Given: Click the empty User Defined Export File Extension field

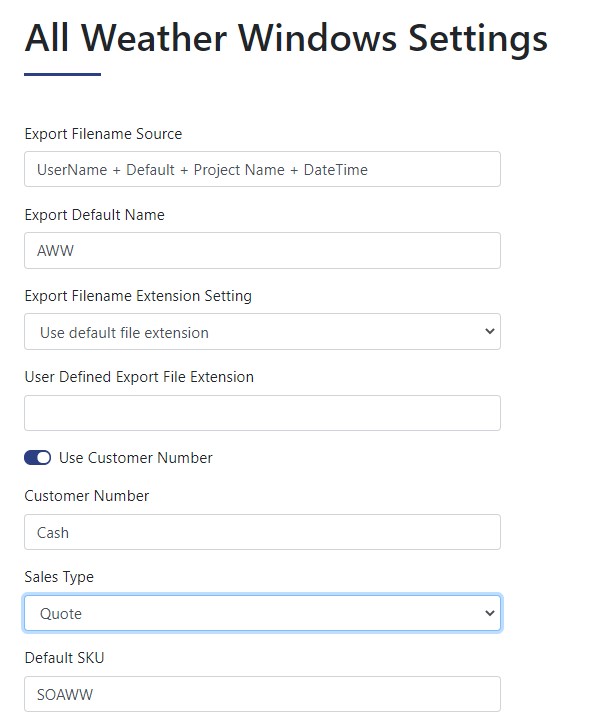Looking at the screenshot, I should [262, 413].
